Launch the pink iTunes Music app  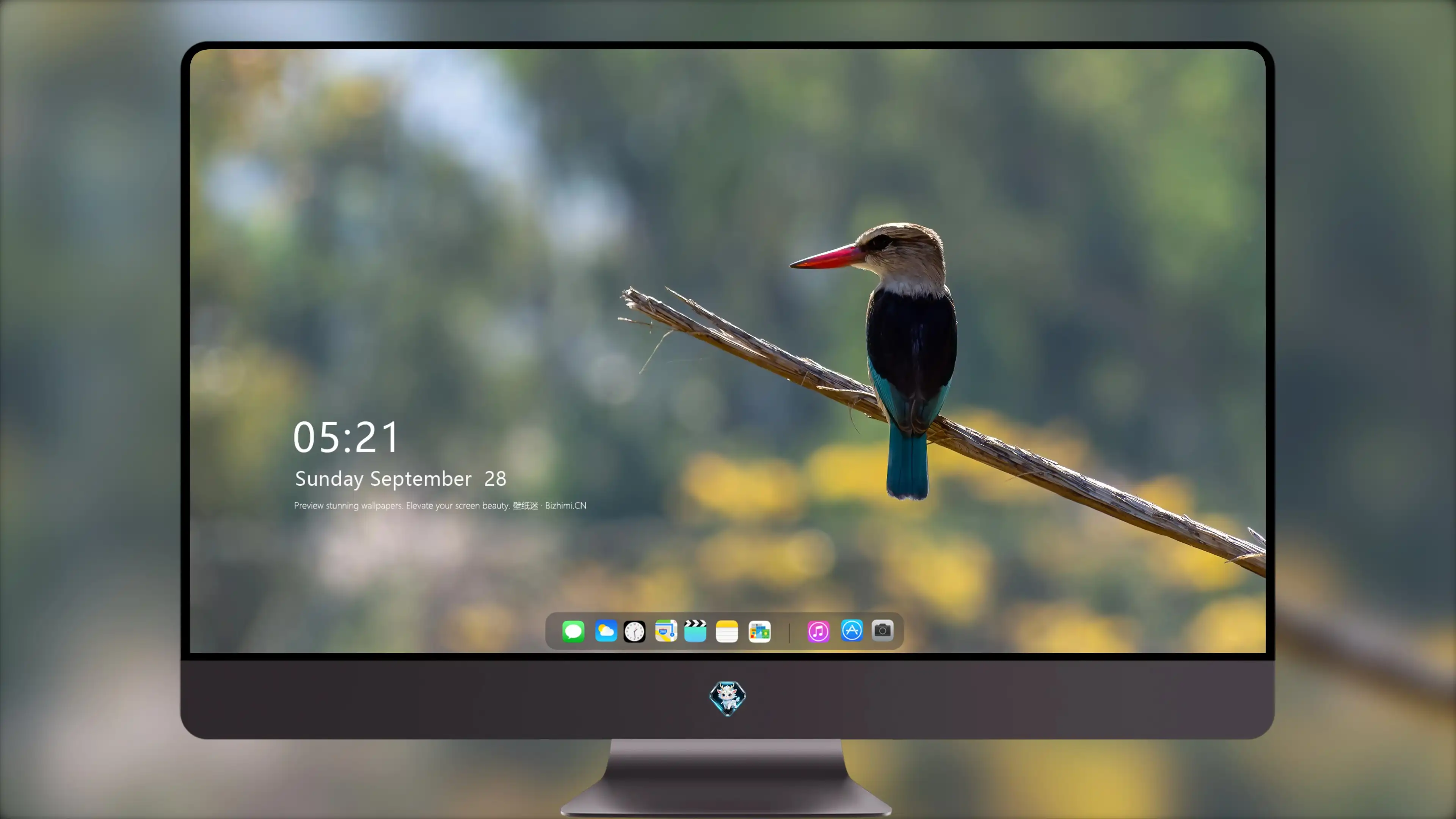[x=819, y=631]
